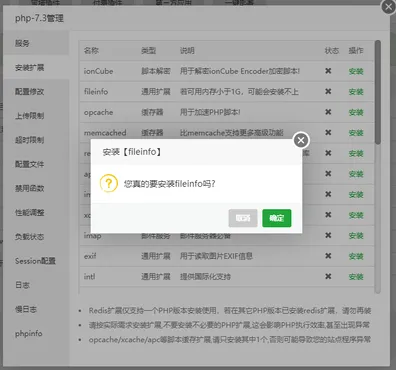This screenshot has height=370, width=396.
Task: Open the 配置文件 sidebar tab
Action: click(36, 164)
